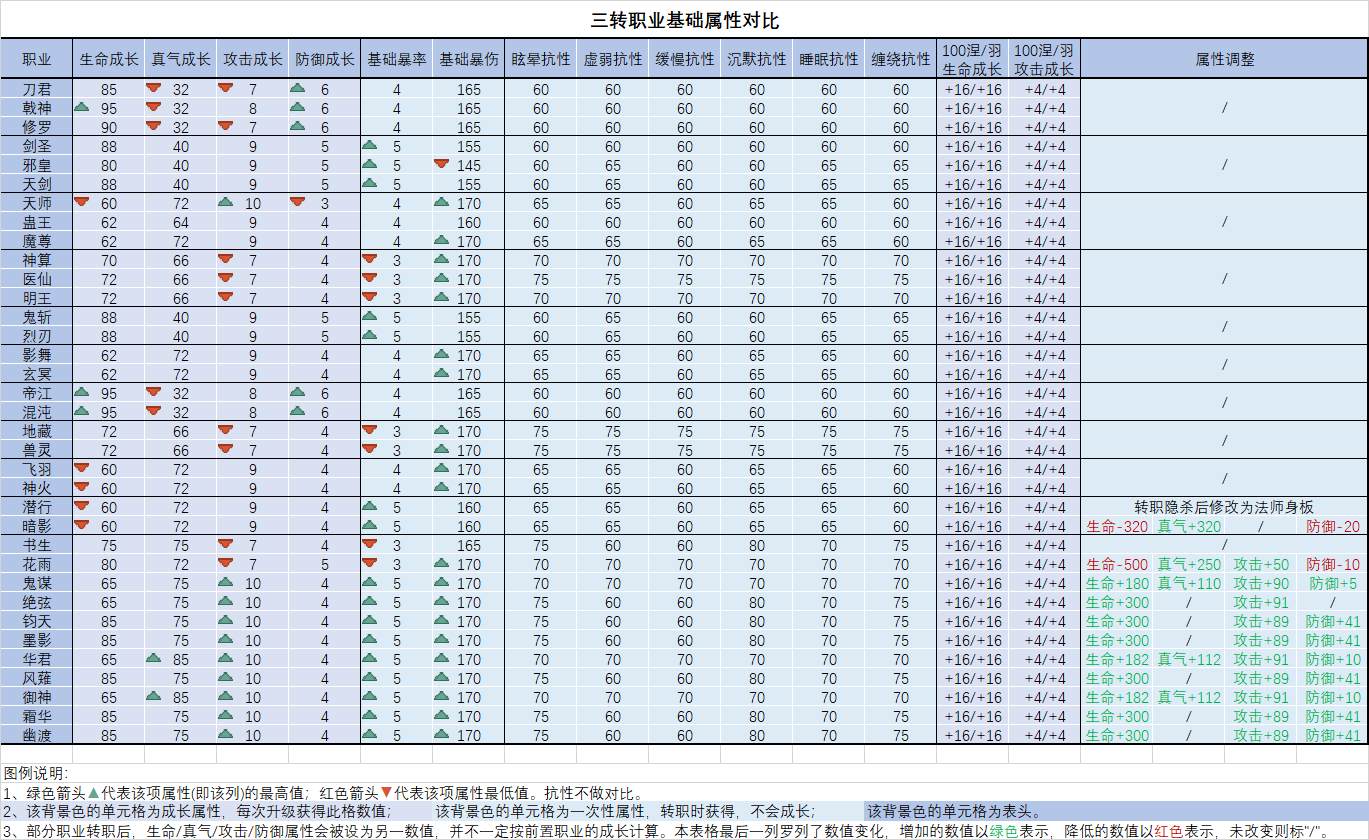Click the green up arrow in 天师's 攻击成长 cell
1369x840 pixels.
point(225,202)
